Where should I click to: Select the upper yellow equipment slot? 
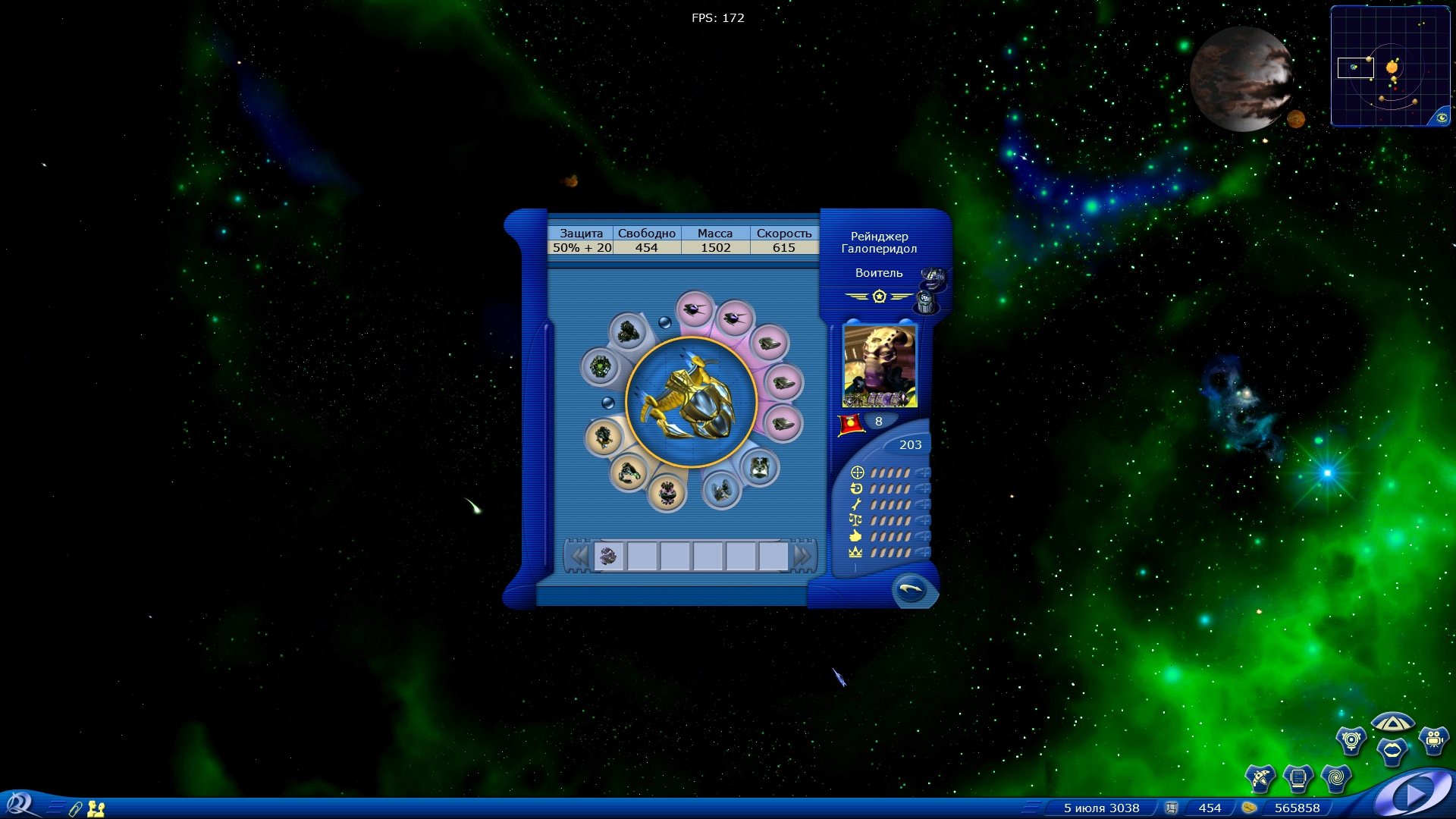tap(604, 437)
